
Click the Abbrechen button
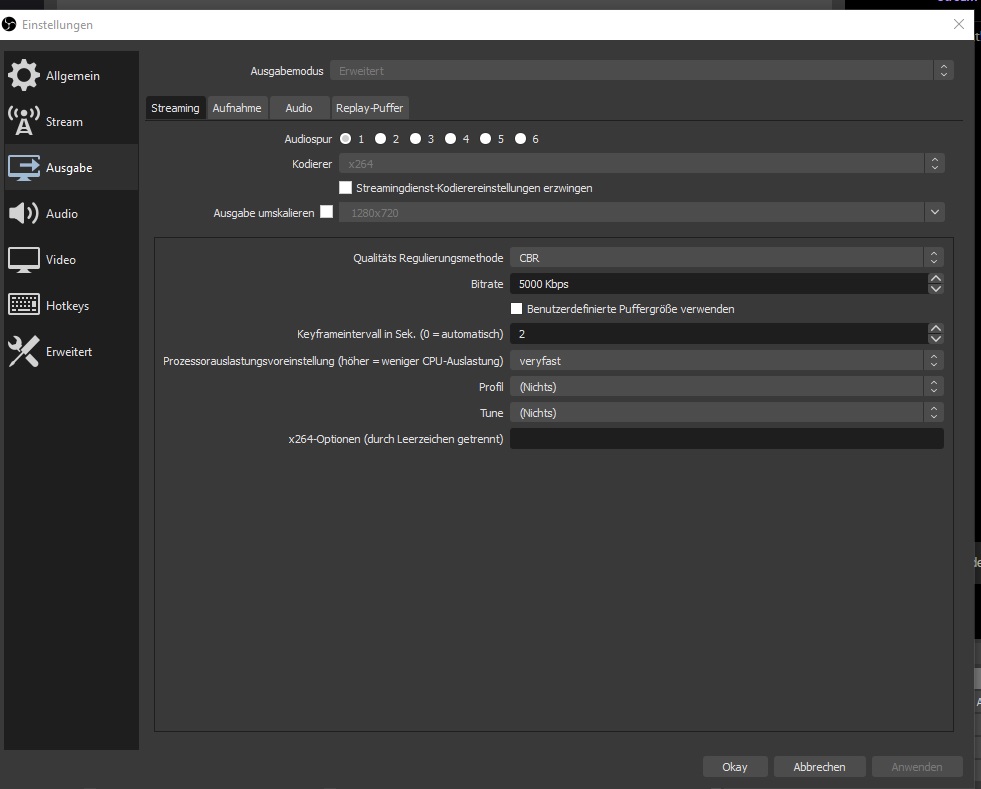[819, 767]
